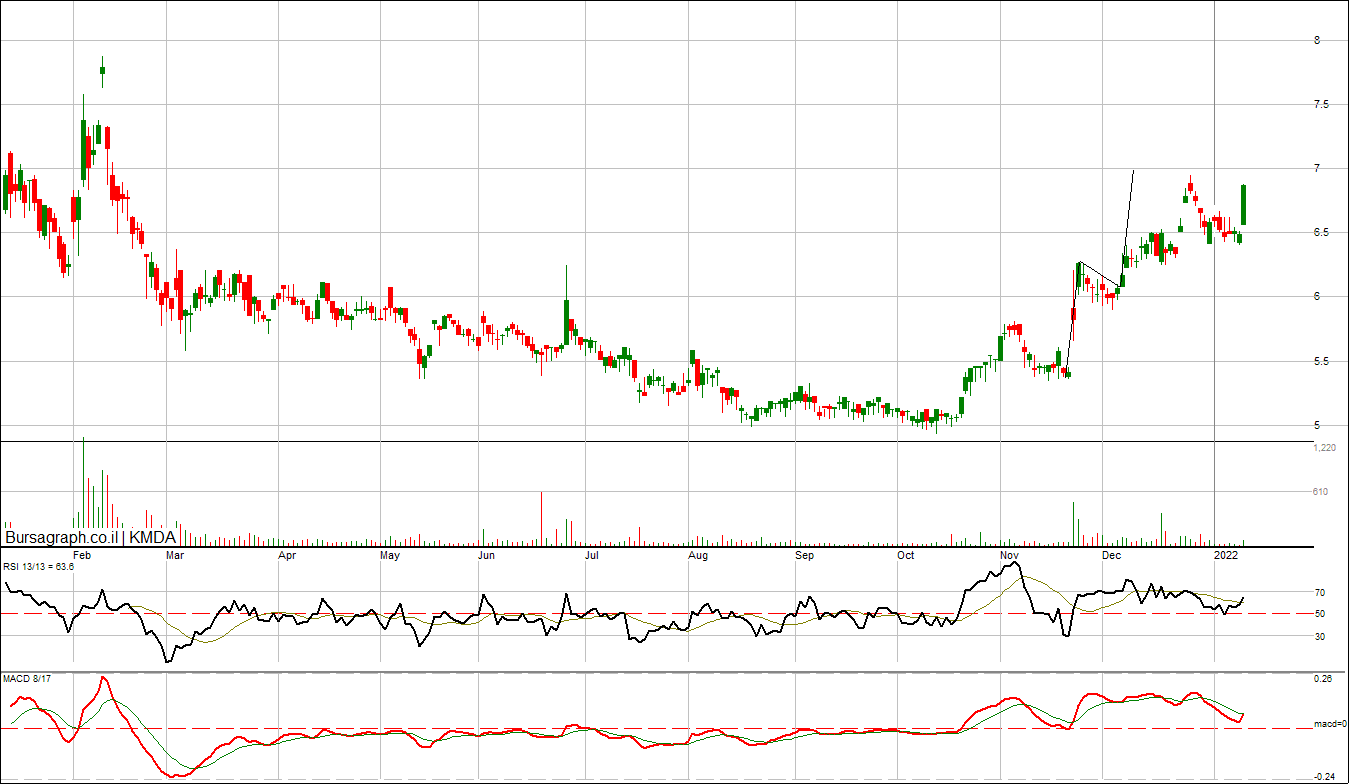The width and height of the screenshot is (1349, 784).
Task: Click the price level label "5"
Action: (1315, 425)
